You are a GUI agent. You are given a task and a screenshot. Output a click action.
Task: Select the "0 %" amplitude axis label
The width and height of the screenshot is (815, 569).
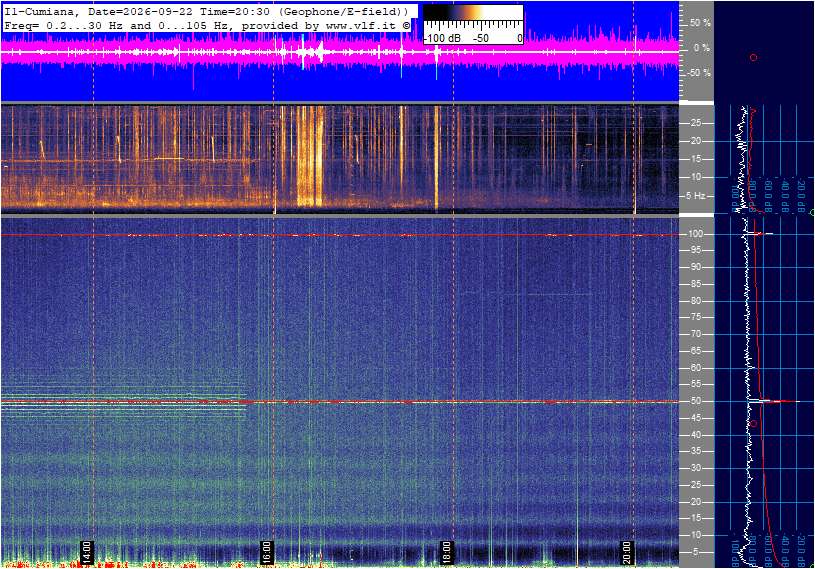[x=701, y=48]
